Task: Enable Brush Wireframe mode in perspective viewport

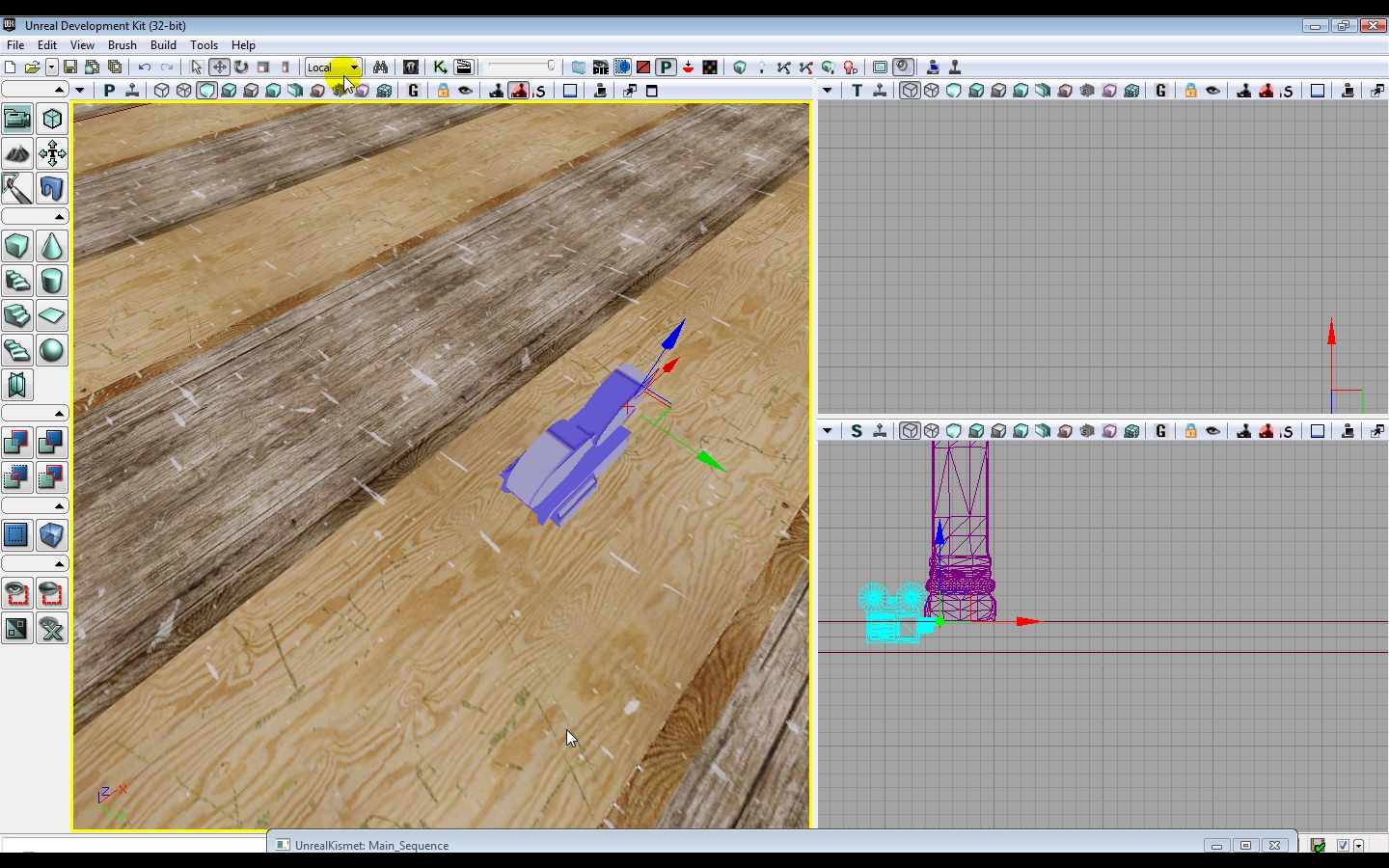Action: (x=162, y=91)
